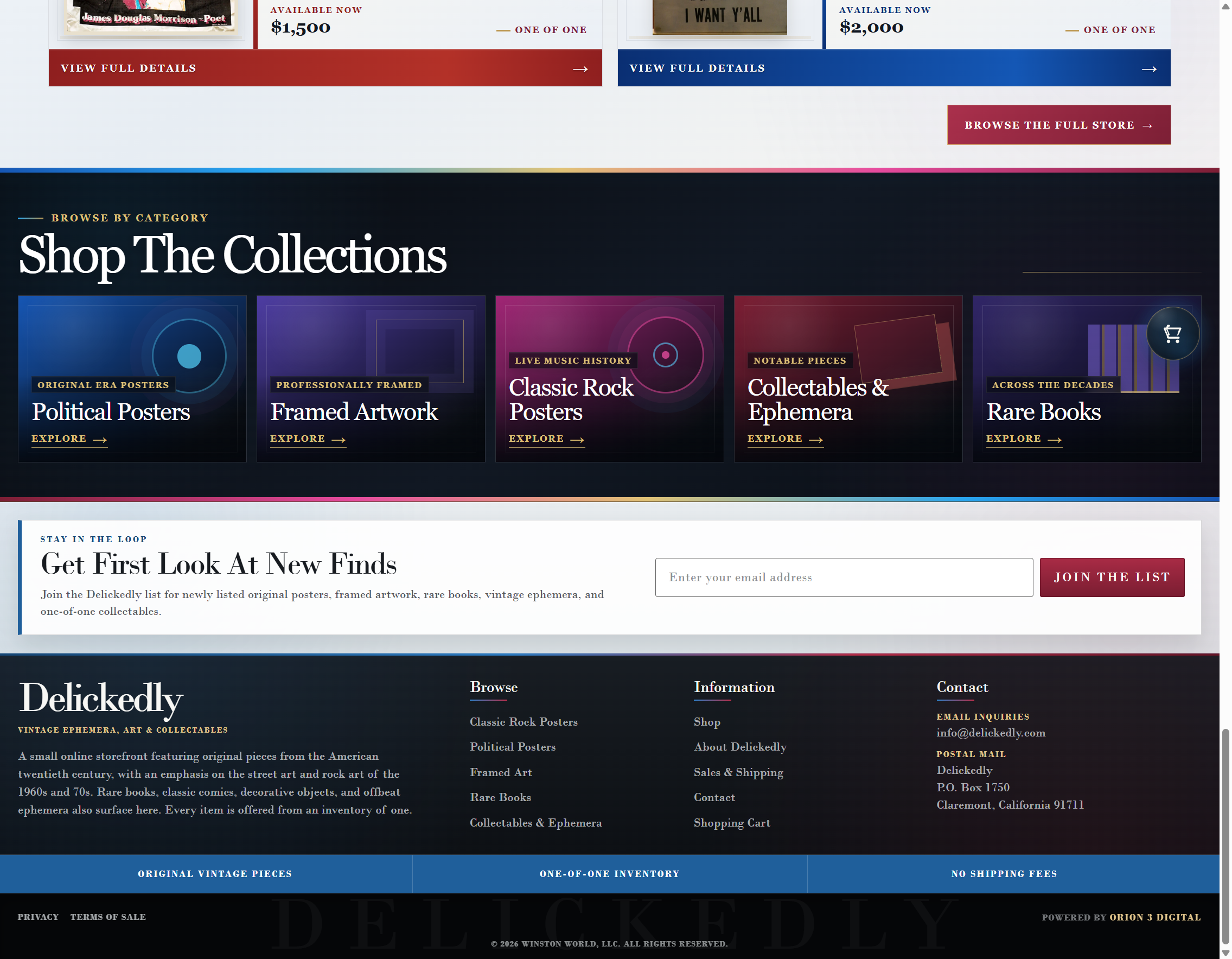Click footer link Collectables & Ephemera
This screenshot has width=1232, height=959.
[x=535, y=822]
